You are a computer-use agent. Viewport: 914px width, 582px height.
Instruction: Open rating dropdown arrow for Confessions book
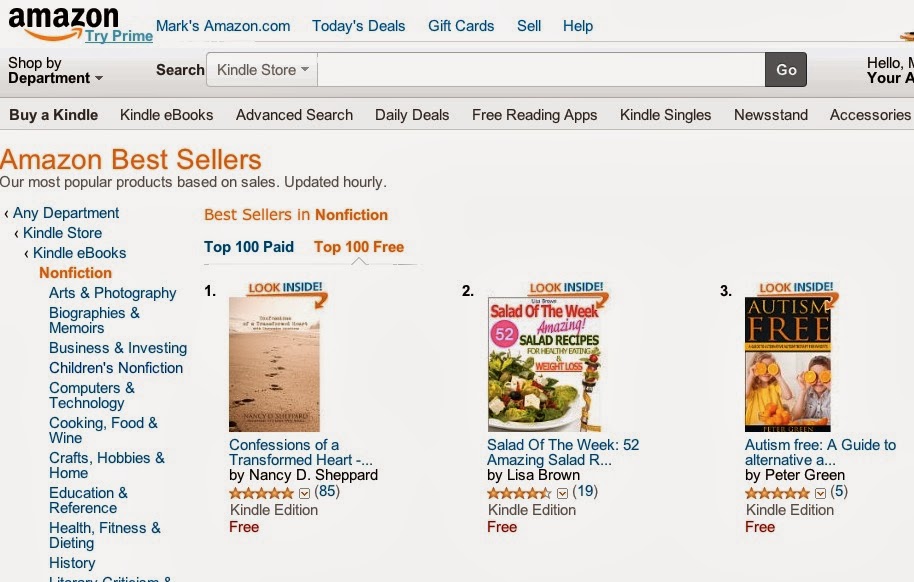pyautogui.click(x=305, y=493)
